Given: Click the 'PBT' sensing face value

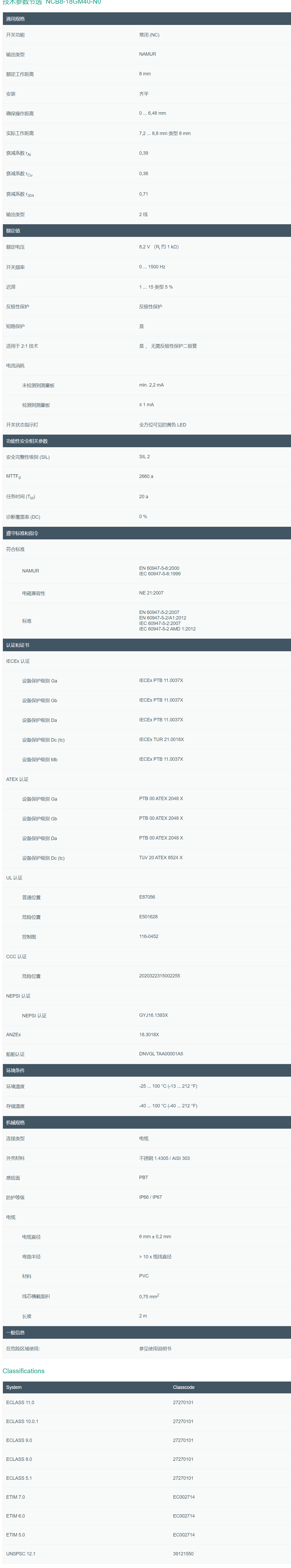Looking at the screenshot, I should click(144, 1177).
